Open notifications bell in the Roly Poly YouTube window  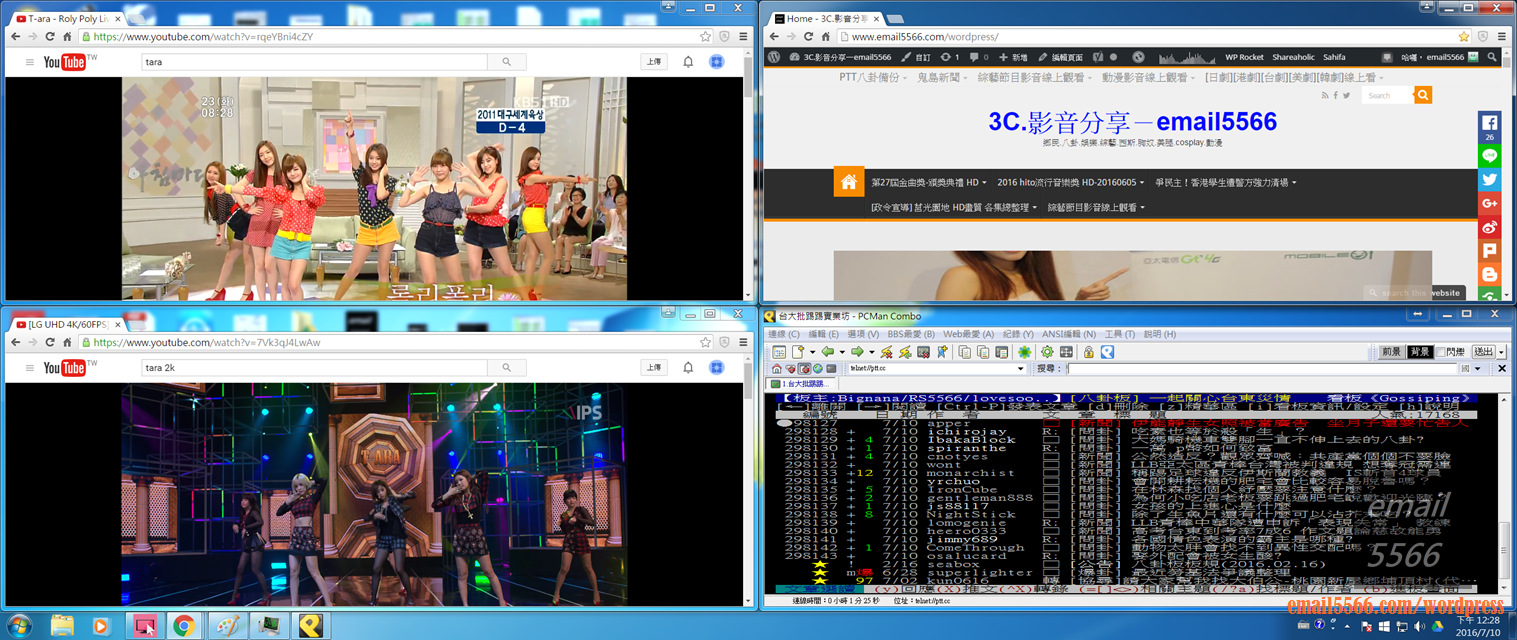pos(688,62)
